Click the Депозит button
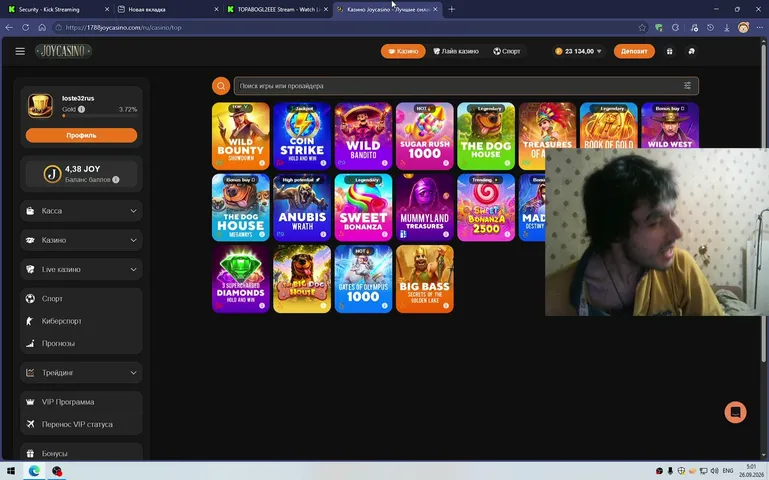This screenshot has width=769, height=480. (x=634, y=51)
